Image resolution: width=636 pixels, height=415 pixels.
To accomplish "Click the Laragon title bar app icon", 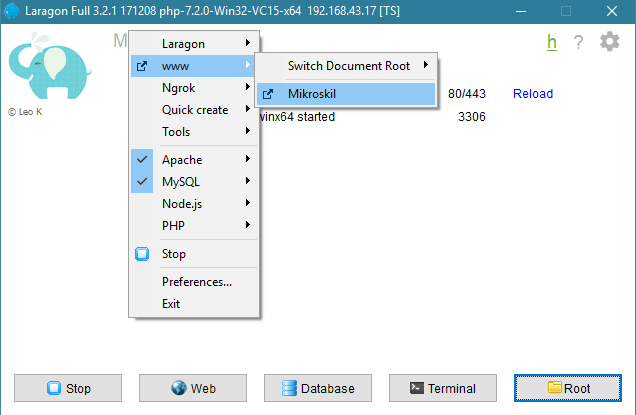I will 11,11.
